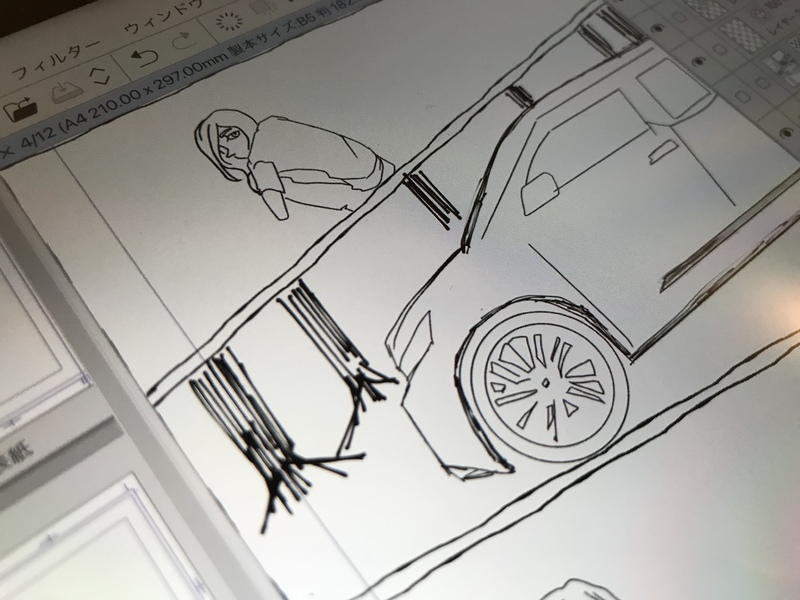
Task: Toggle eye icon of second visible layer row
Action: coord(697,61)
